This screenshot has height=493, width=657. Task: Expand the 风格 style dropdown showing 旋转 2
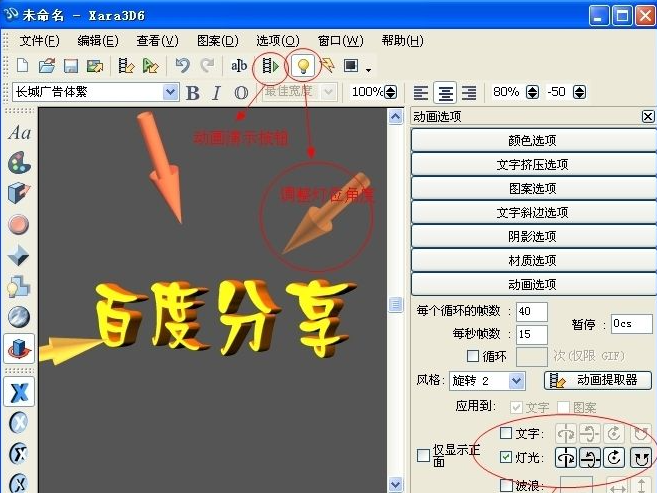click(516, 381)
